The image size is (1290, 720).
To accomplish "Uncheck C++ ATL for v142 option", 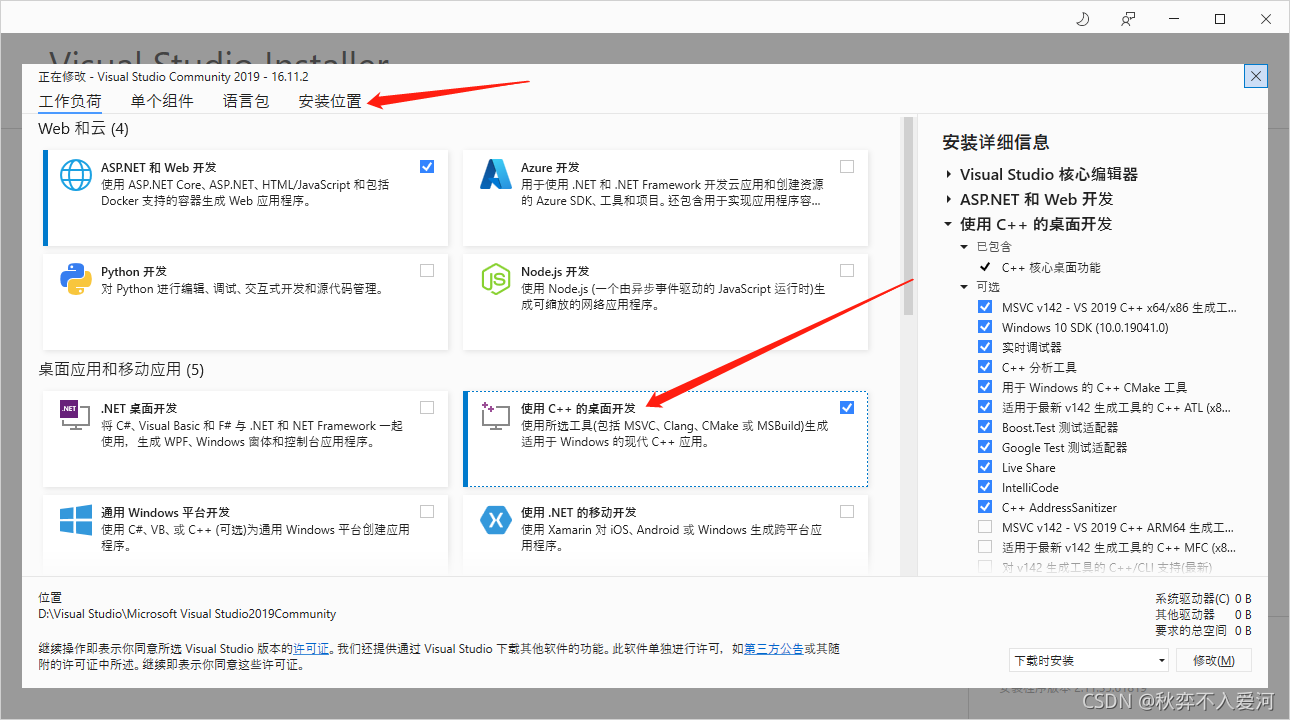I will point(985,407).
